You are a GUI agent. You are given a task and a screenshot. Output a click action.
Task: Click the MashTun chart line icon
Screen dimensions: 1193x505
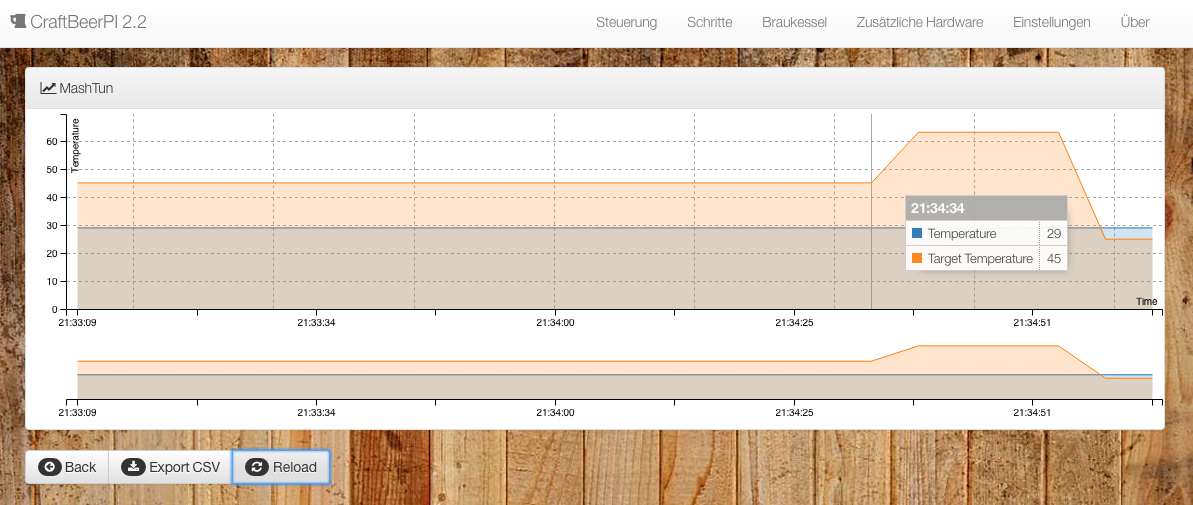(x=48, y=88)
